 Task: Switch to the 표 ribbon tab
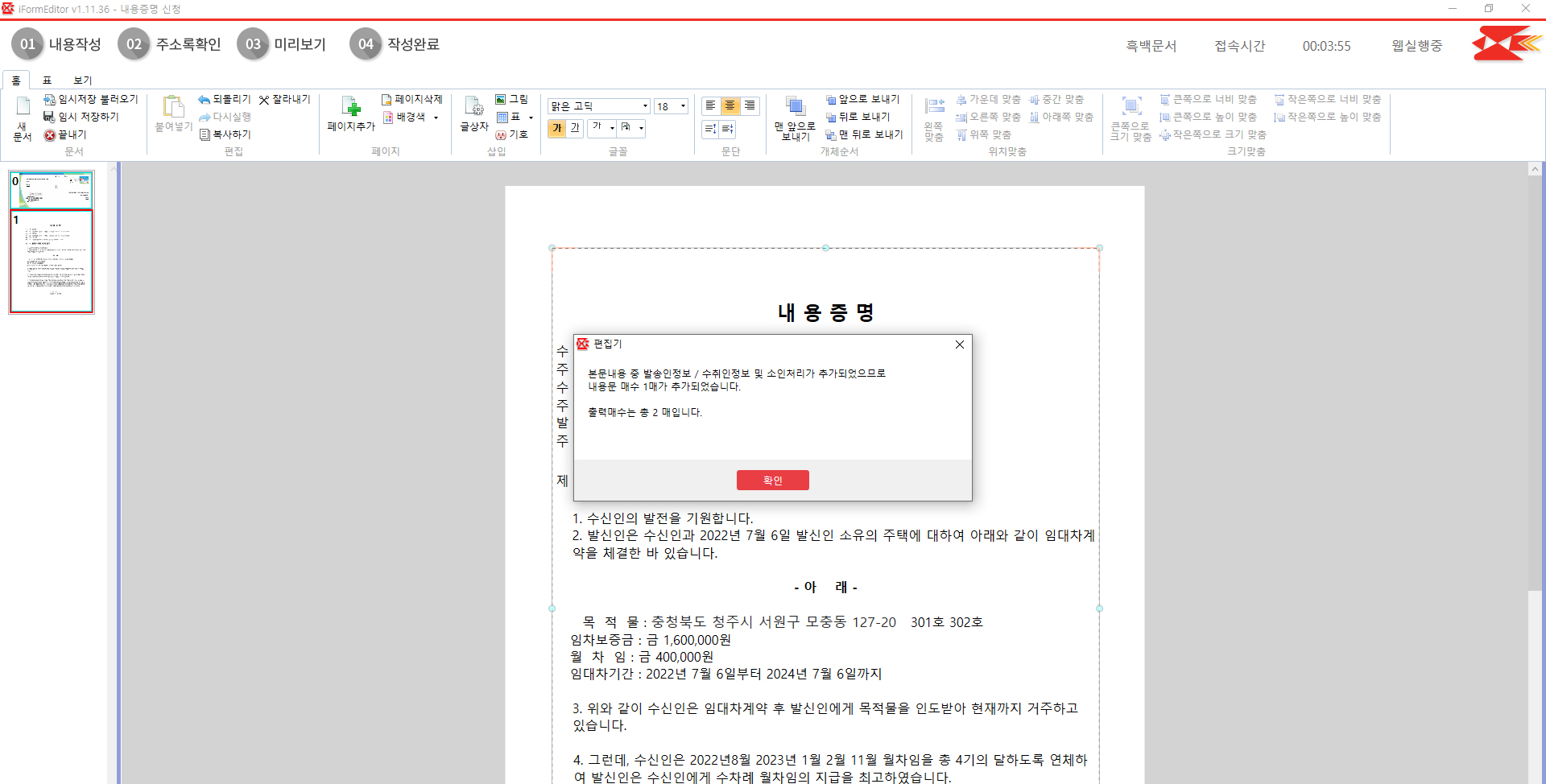pyautogui.click(x=47, y=80)
